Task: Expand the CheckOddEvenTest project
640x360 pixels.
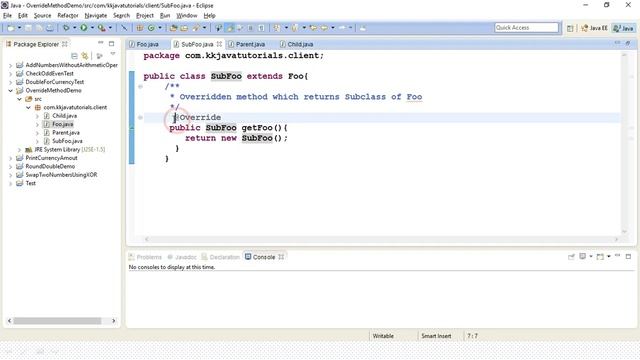Action: click(10, 73)
